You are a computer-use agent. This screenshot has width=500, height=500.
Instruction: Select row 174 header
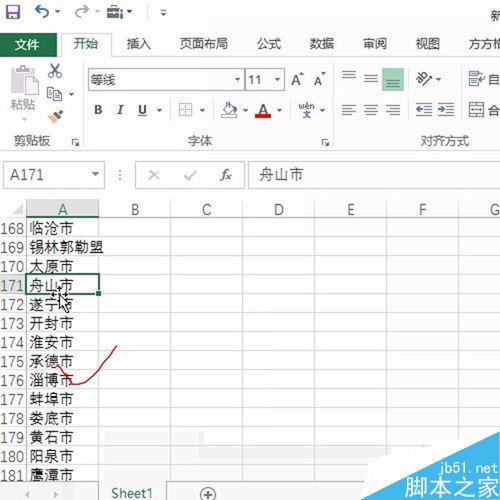click(13, 343)
